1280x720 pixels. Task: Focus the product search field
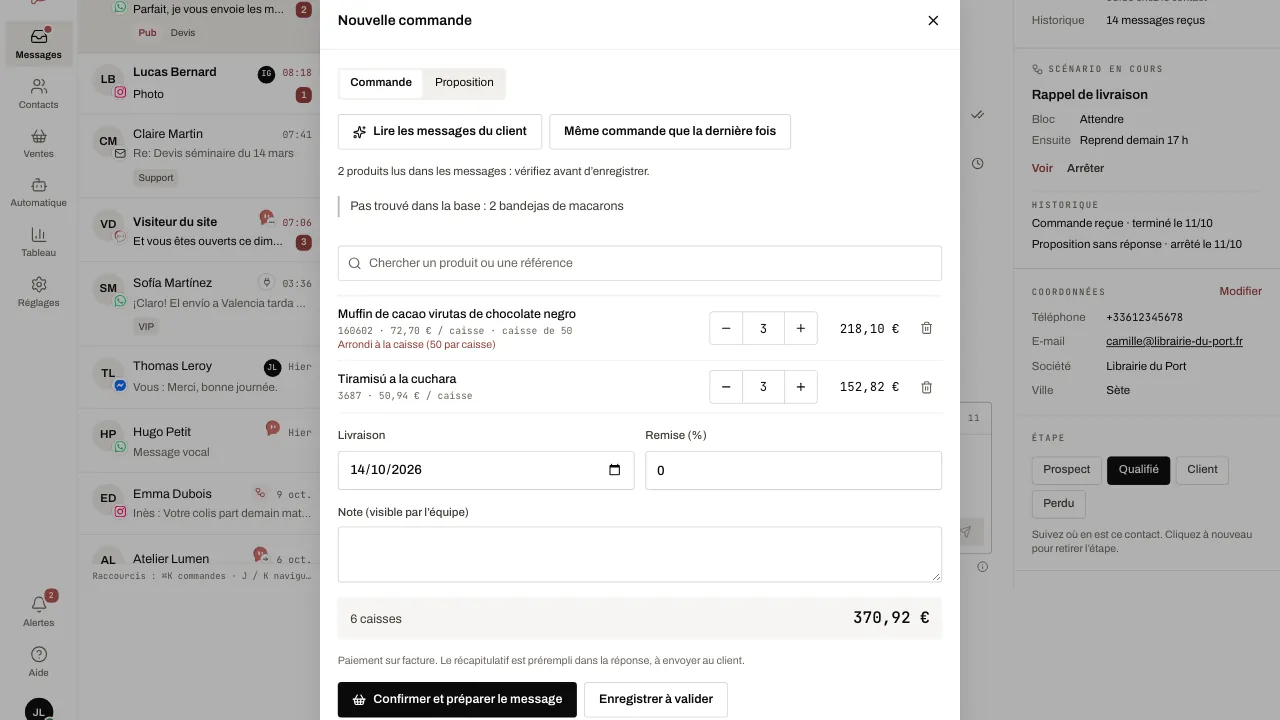point(640,263)
